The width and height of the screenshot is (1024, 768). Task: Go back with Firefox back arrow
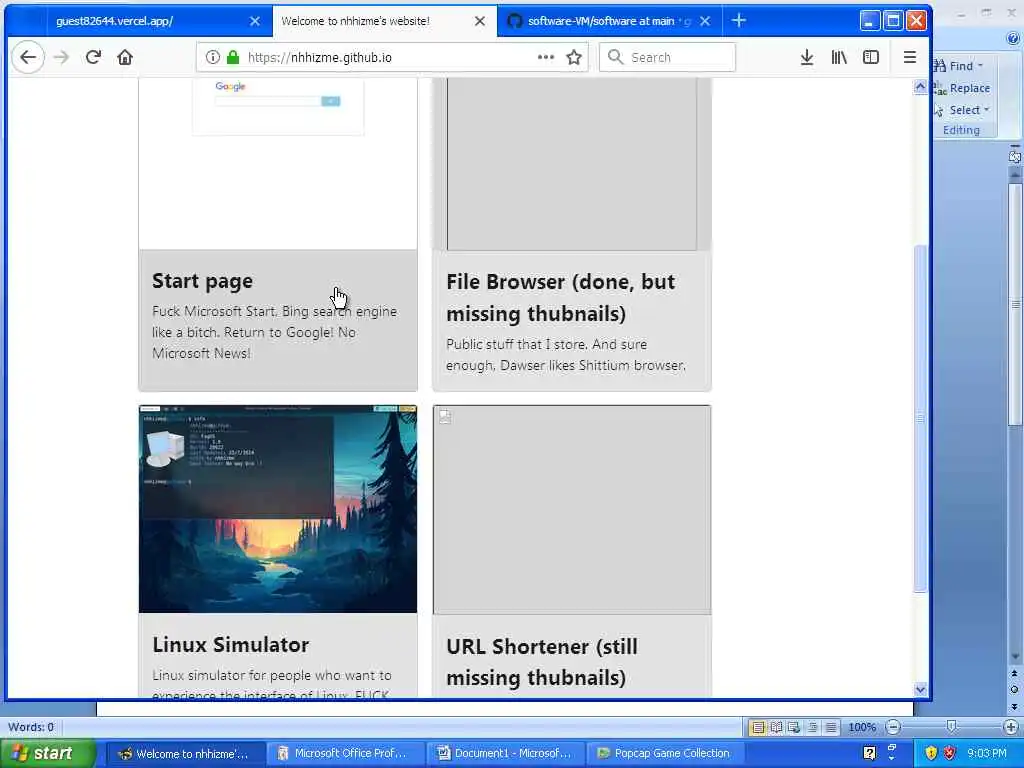[x=28, y=57]
